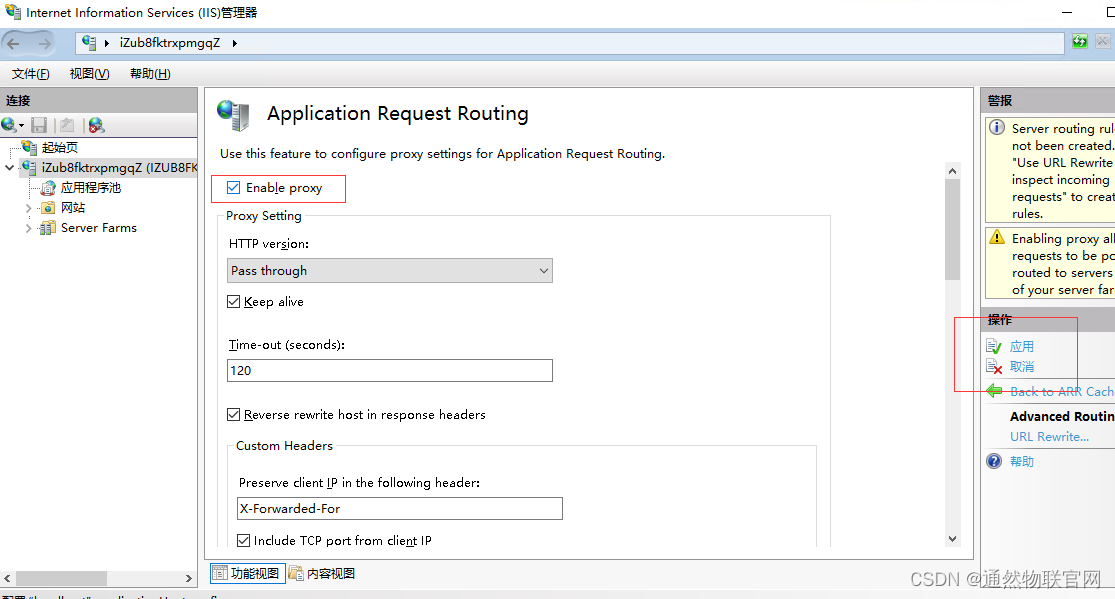Screen dimensions: 1115x599
Task: Click the green Back to ARR Cache arrow icon
Action: 994,391
